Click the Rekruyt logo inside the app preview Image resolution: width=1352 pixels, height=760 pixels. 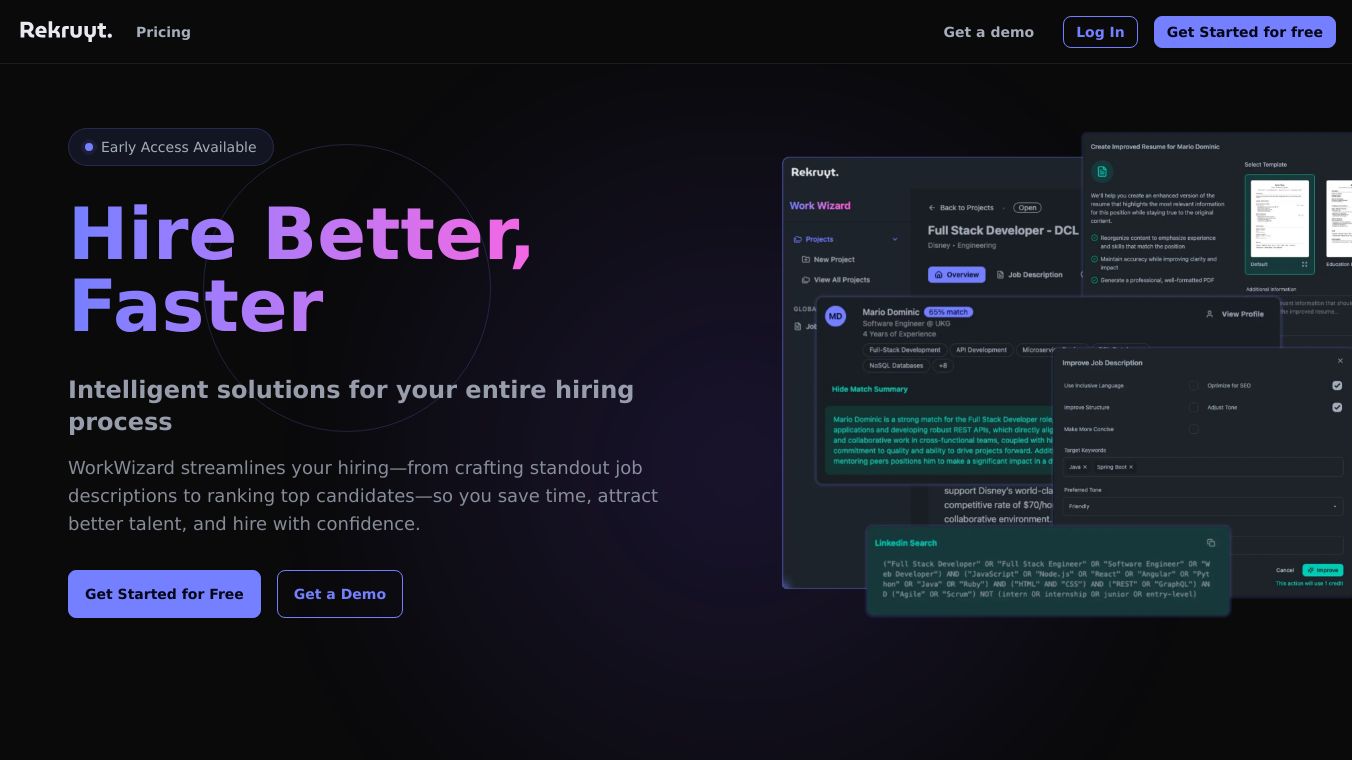tap(815, 172)
